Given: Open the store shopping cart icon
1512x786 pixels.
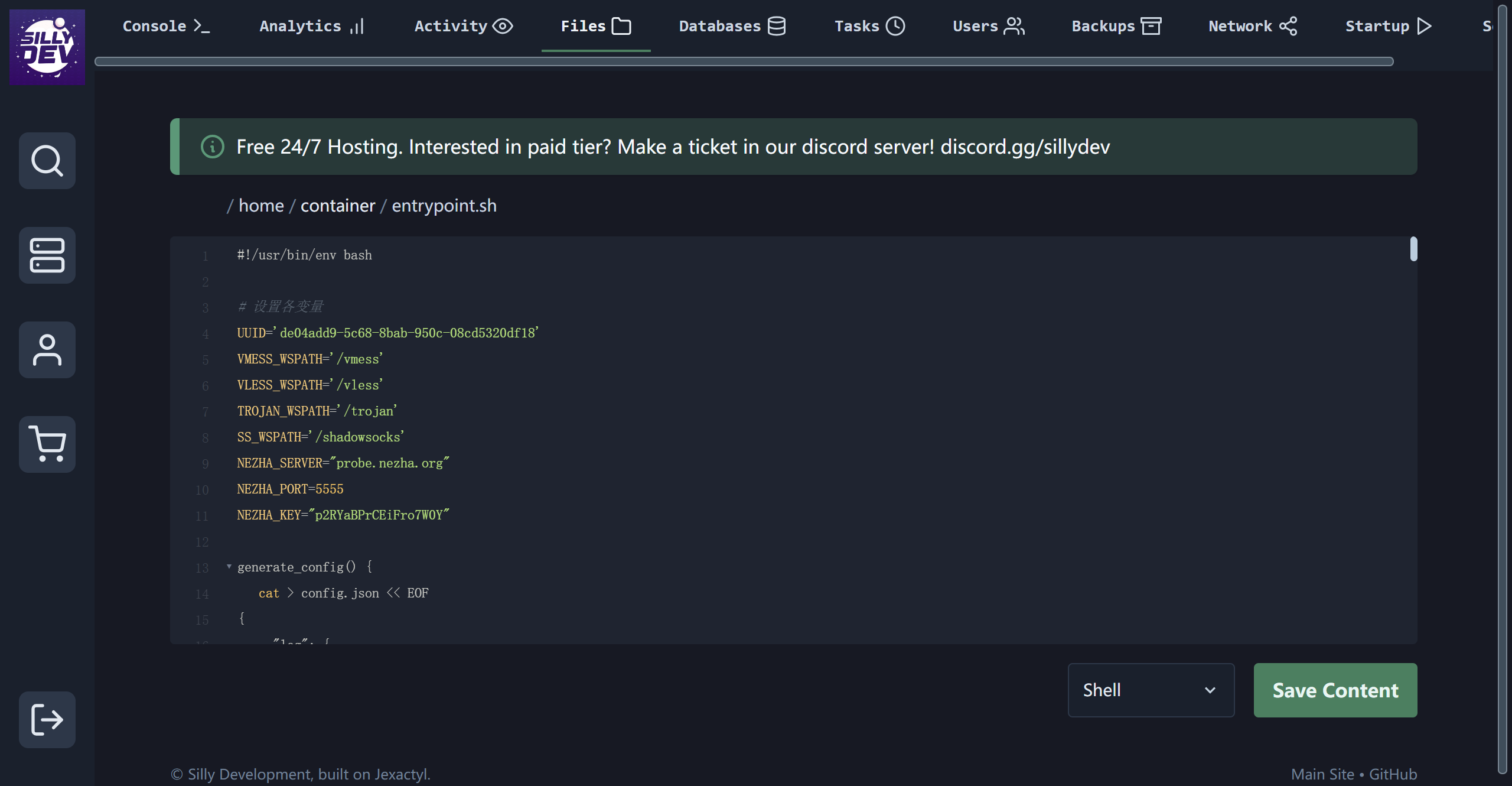Looking at the screenshot, I should [47, 444].
